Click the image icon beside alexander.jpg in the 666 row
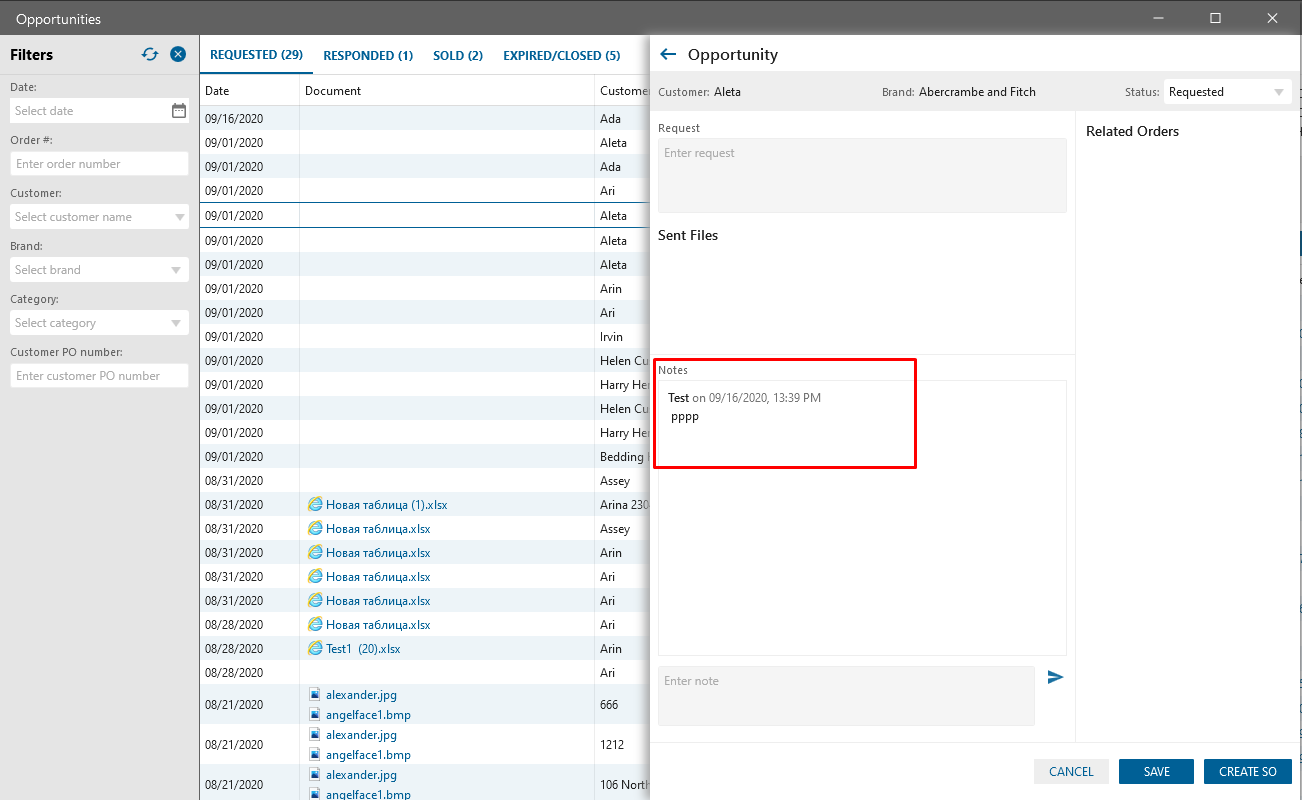The image size is (1302, 800). [314, 694]
